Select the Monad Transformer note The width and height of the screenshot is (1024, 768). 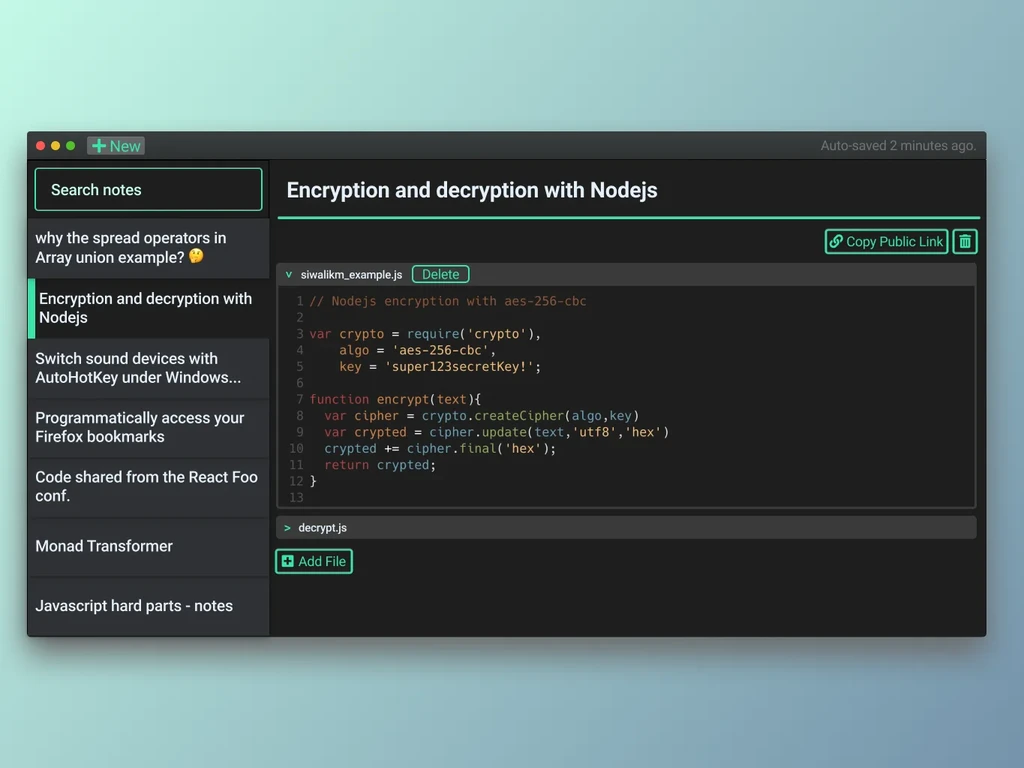click(x=148, y=546)
